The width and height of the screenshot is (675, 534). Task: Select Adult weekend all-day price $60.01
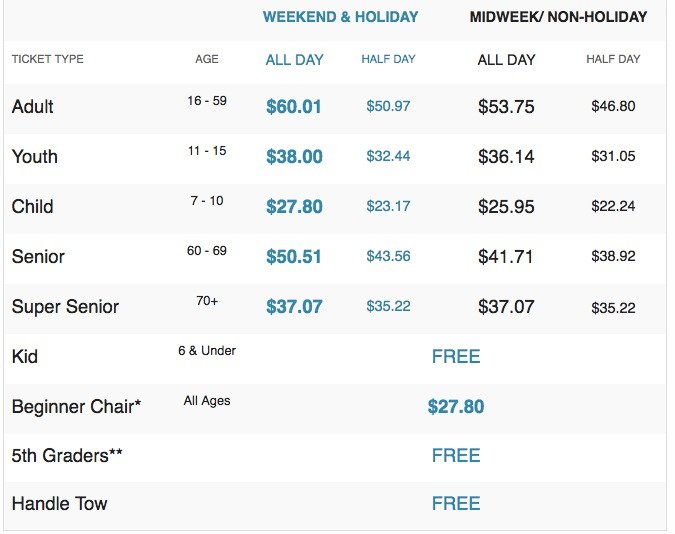click(x=294, y=106)
